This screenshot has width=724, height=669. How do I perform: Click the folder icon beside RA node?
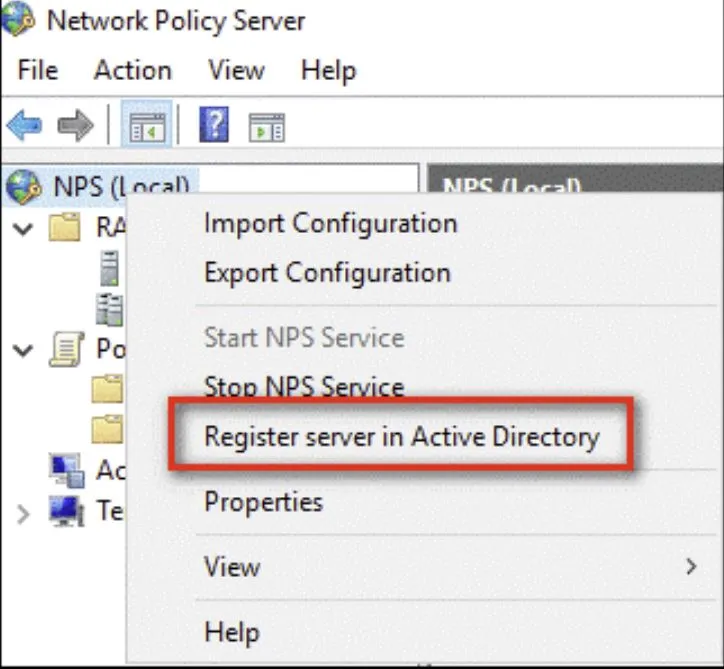(65, 227)
